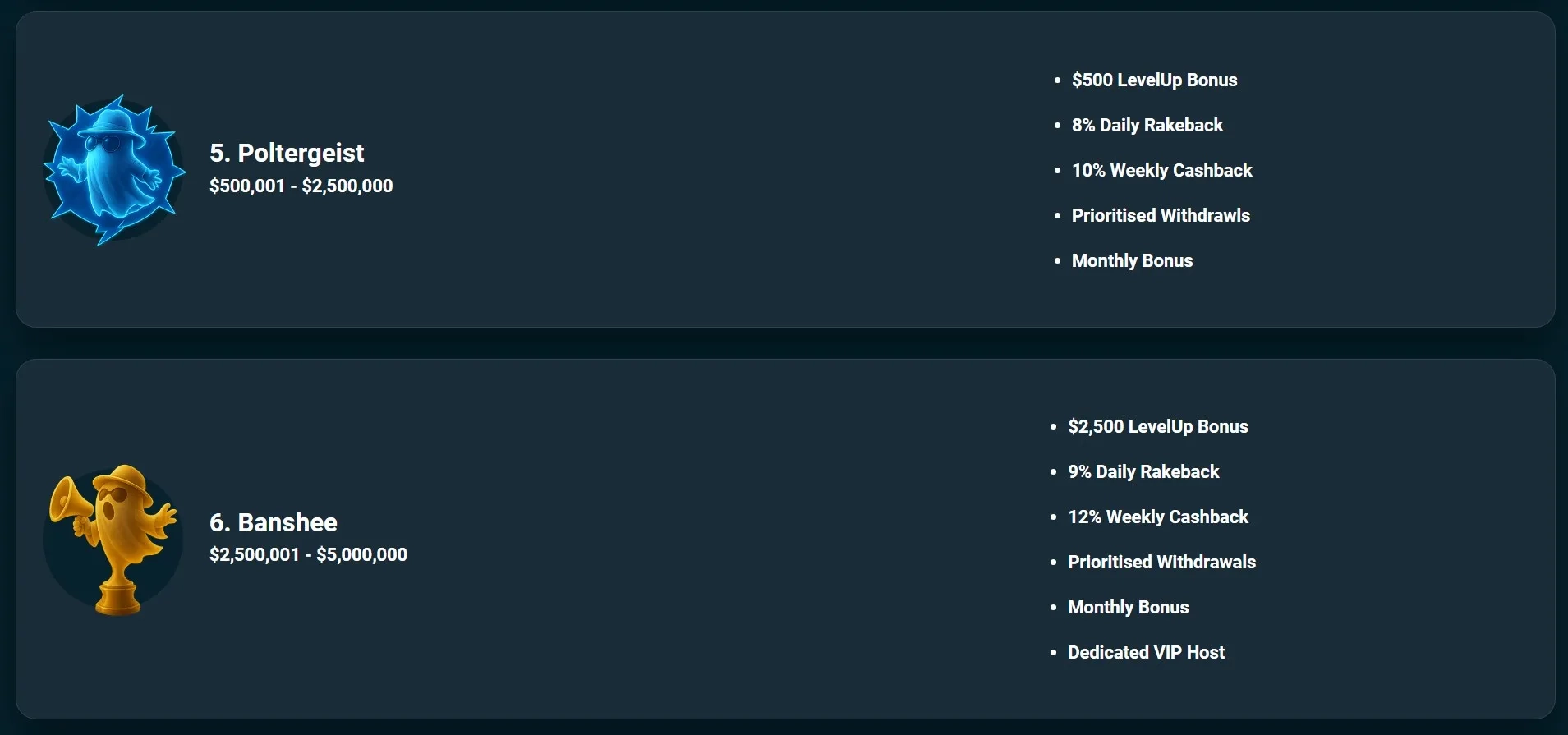Click the golden trophy base under Banshee ghost
This screenshot has height=735, width=1568.
pyautogui.click(x=117, y=599)
